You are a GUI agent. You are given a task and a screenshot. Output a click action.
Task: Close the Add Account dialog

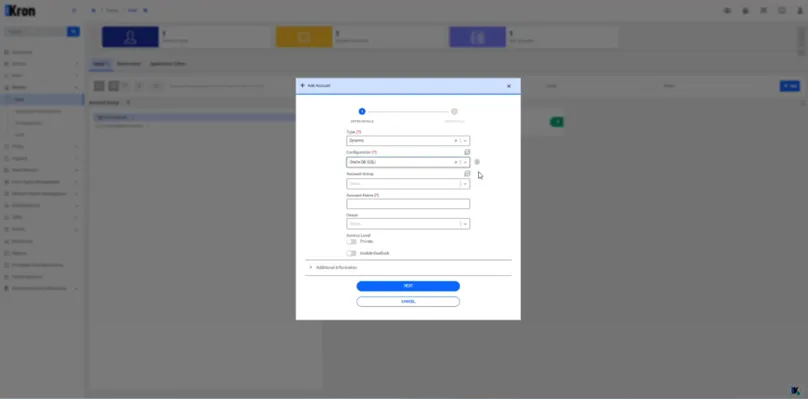tap(509, 86)
